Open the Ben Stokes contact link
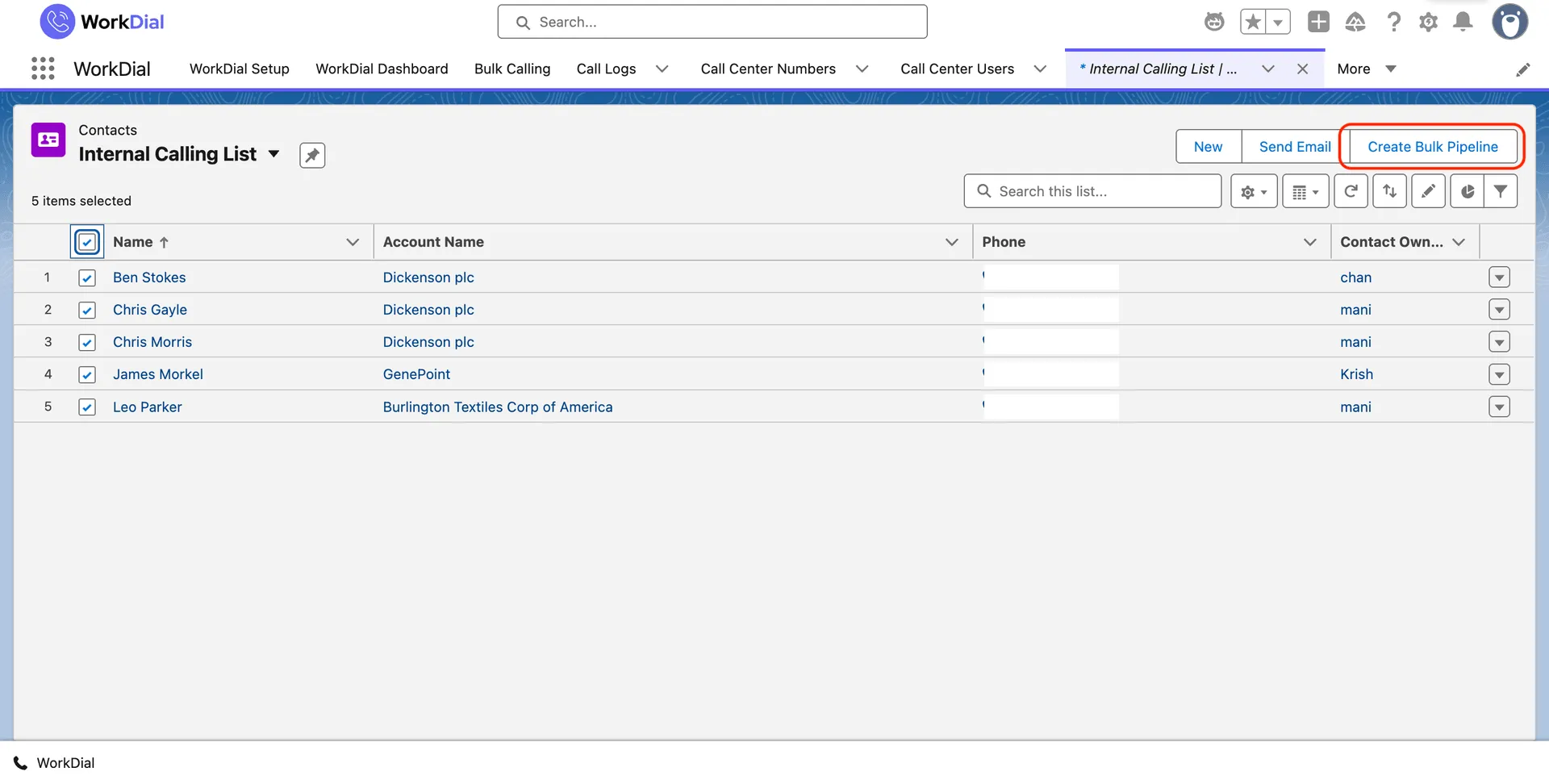 tap(149, 277)
